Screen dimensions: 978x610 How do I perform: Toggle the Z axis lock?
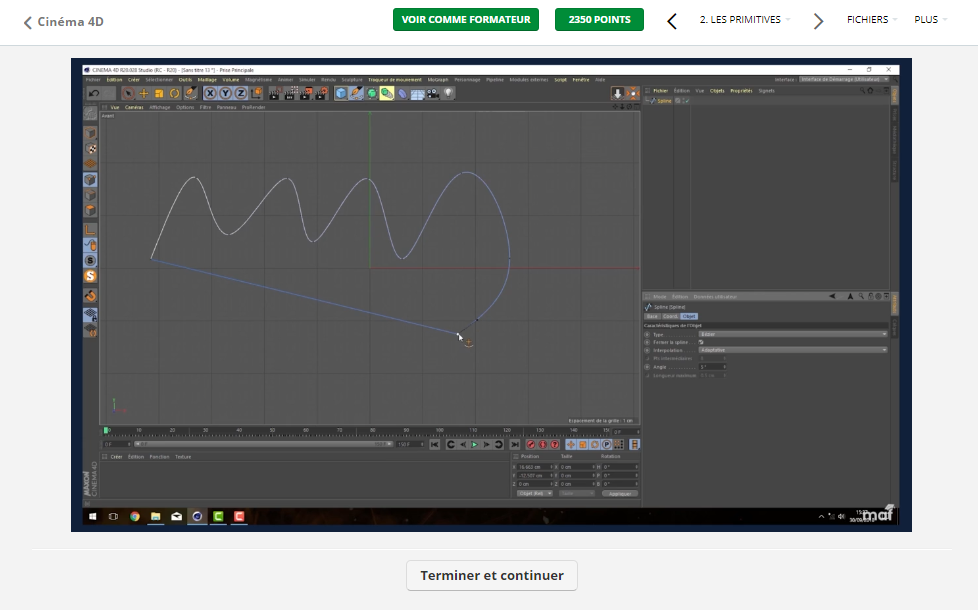point(240,94)
